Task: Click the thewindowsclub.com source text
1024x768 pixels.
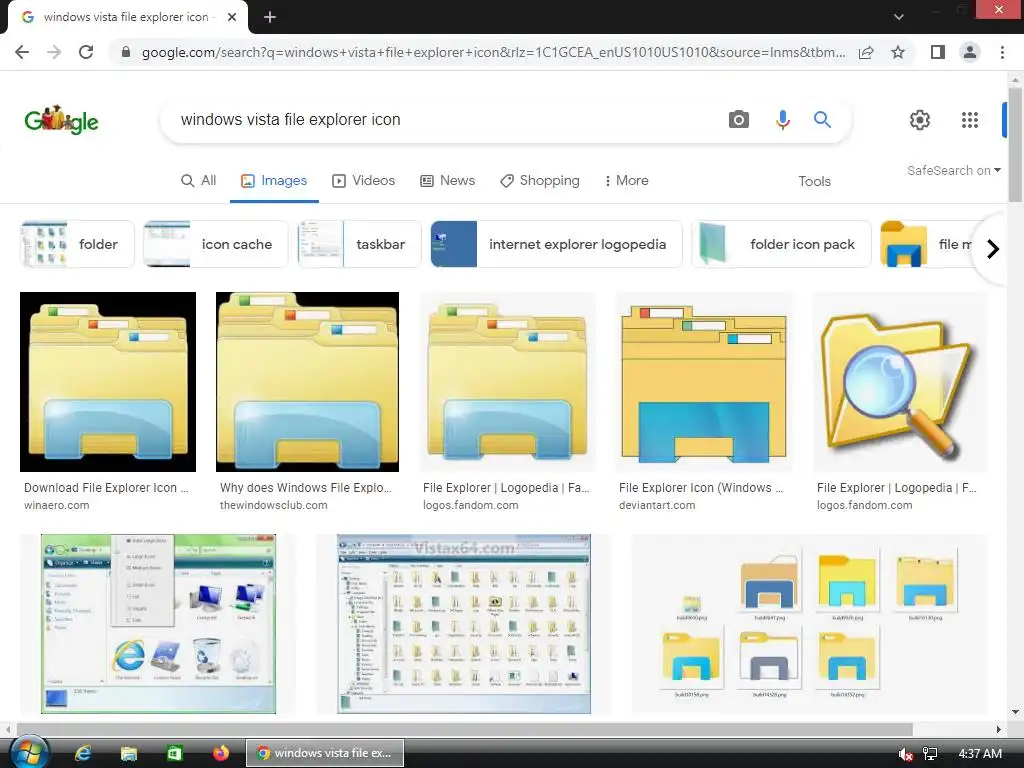Action: (x=274, y=505)
